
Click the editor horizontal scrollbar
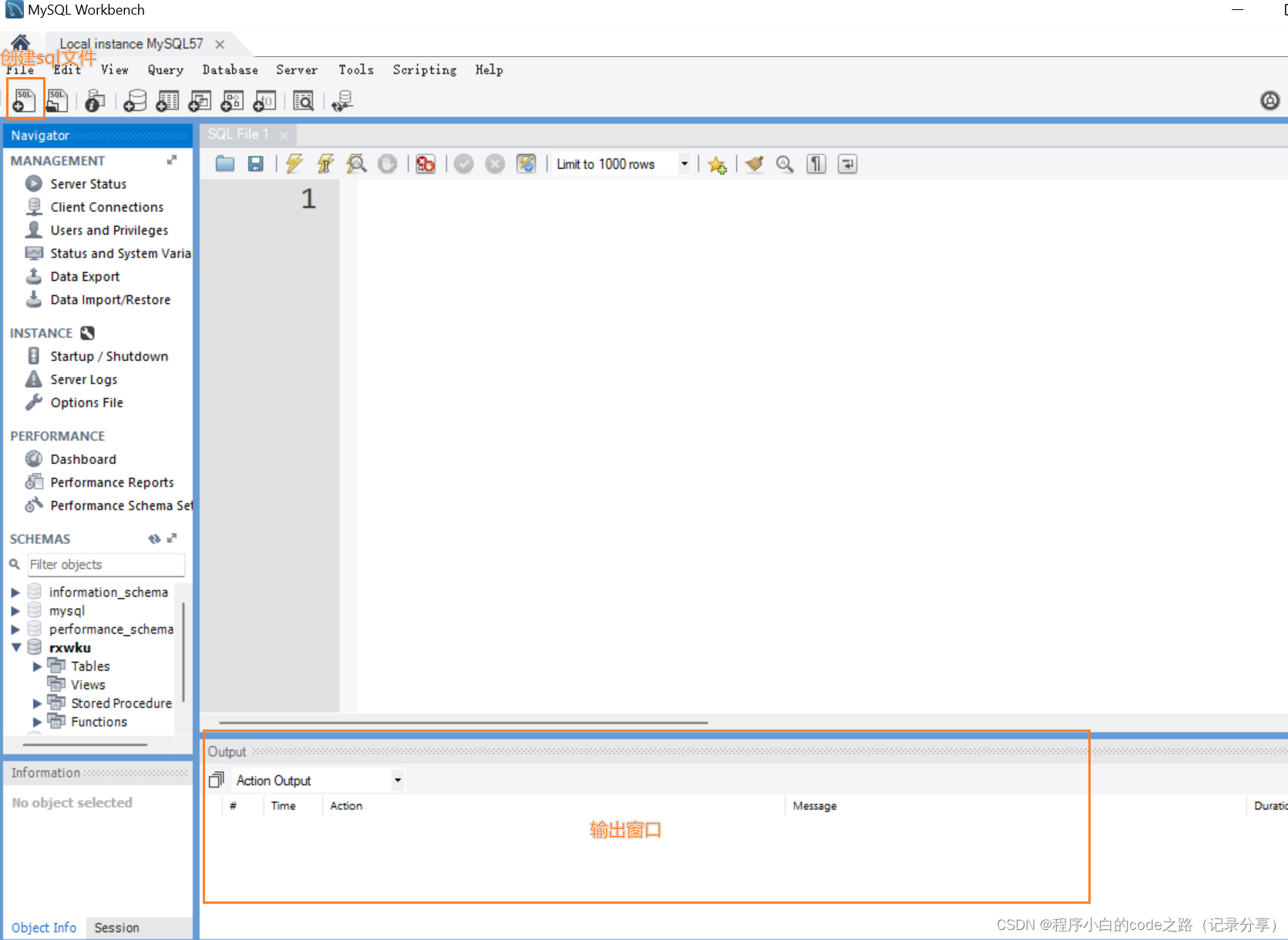[x=463, y=723]
